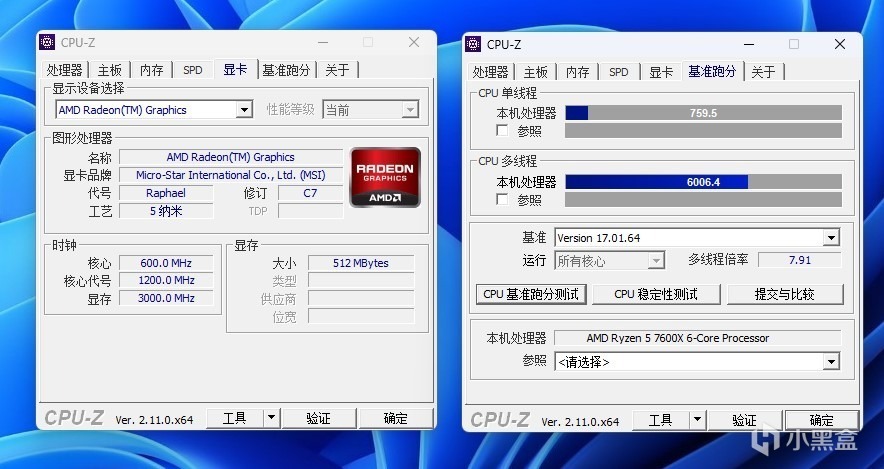Click the 512 MBytes memory size value
The height and width of the screenshot is (469, 884).
pos(361,263)
